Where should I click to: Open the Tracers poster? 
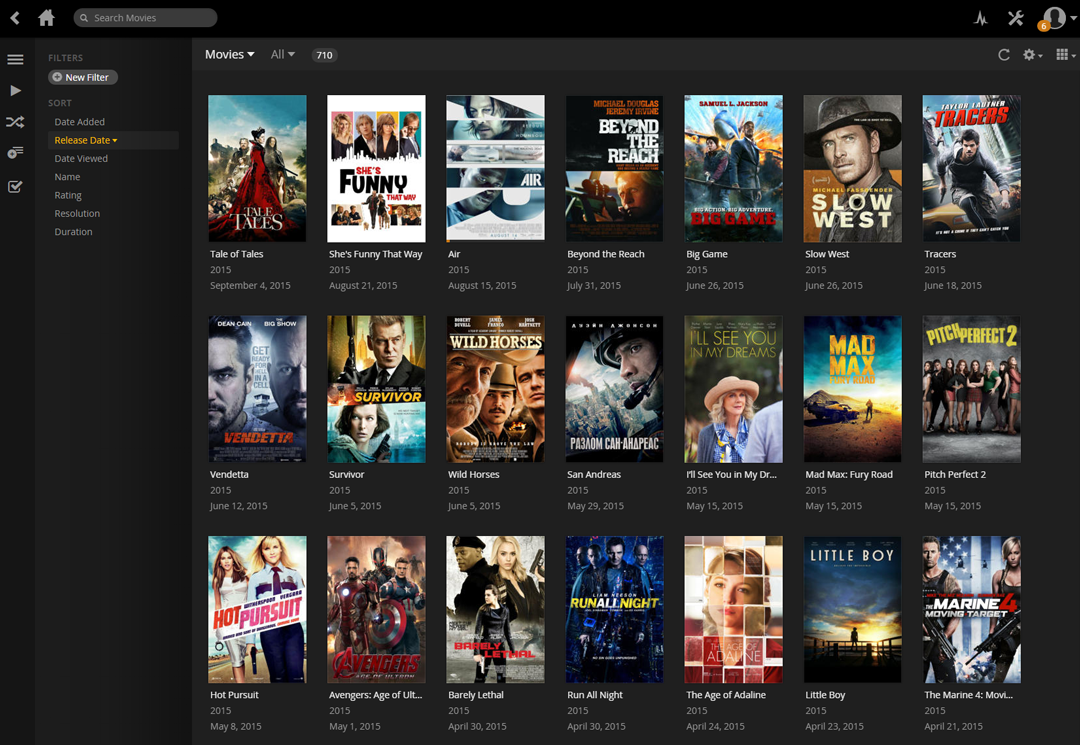pos(972,169)
